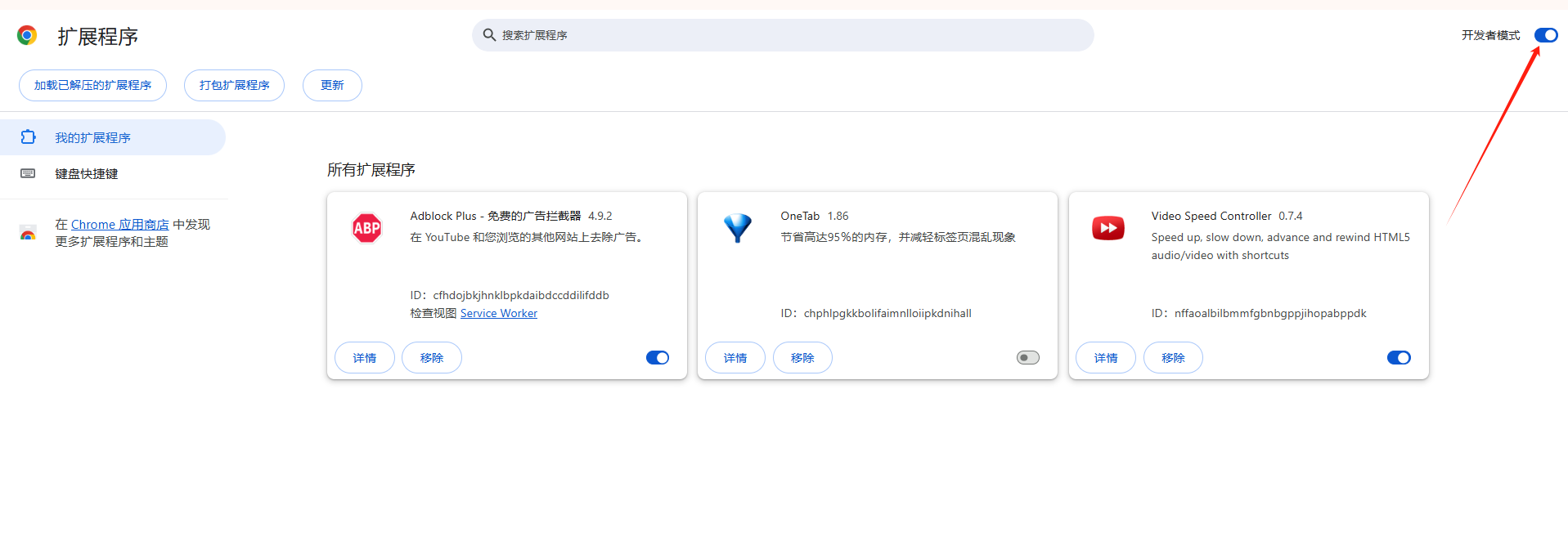Click 打包扩展程序 button

pos(234,85)
